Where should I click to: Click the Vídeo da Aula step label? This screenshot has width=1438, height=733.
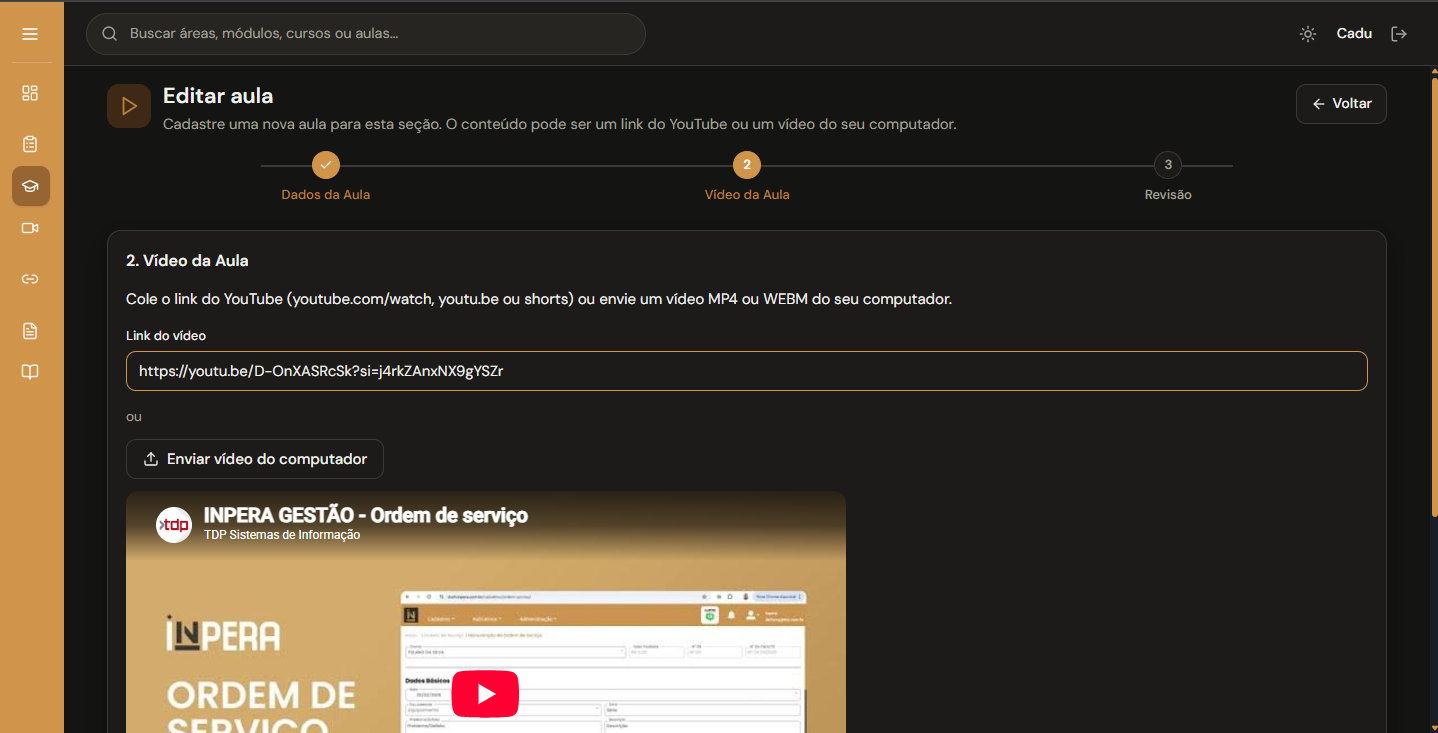(x=747, y=195)
